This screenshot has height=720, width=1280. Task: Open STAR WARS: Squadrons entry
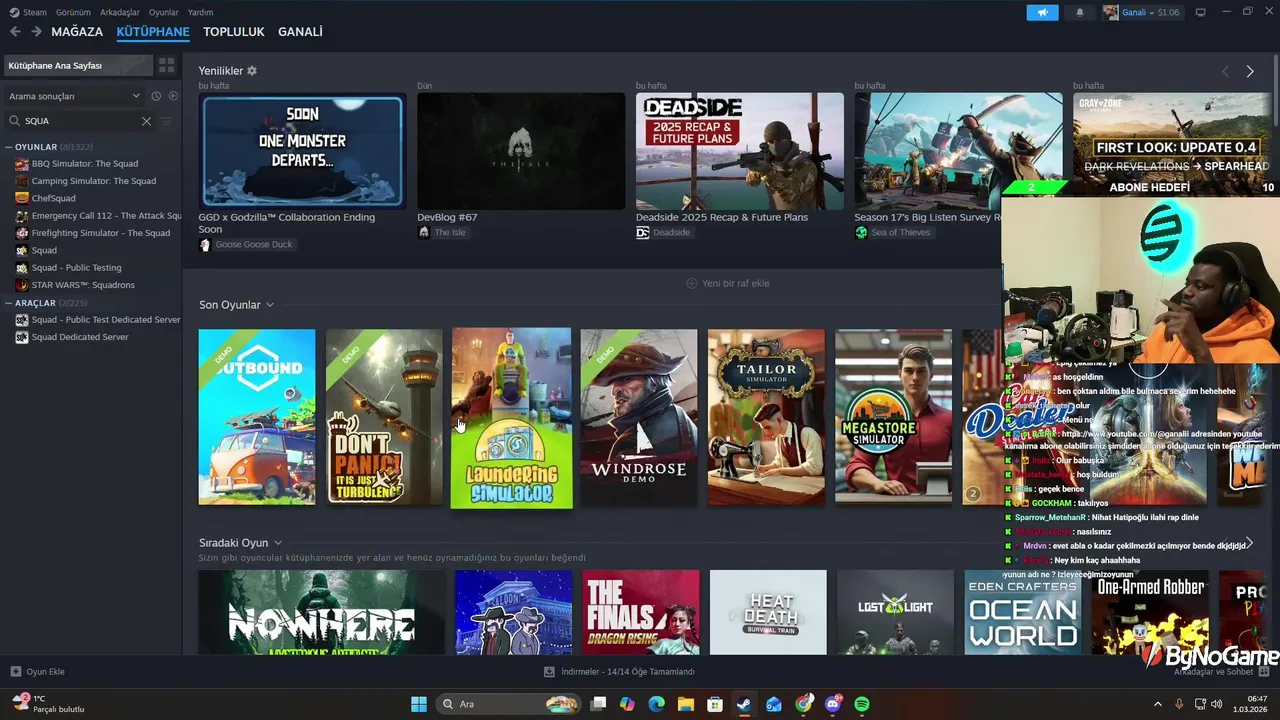coord(83,285)
